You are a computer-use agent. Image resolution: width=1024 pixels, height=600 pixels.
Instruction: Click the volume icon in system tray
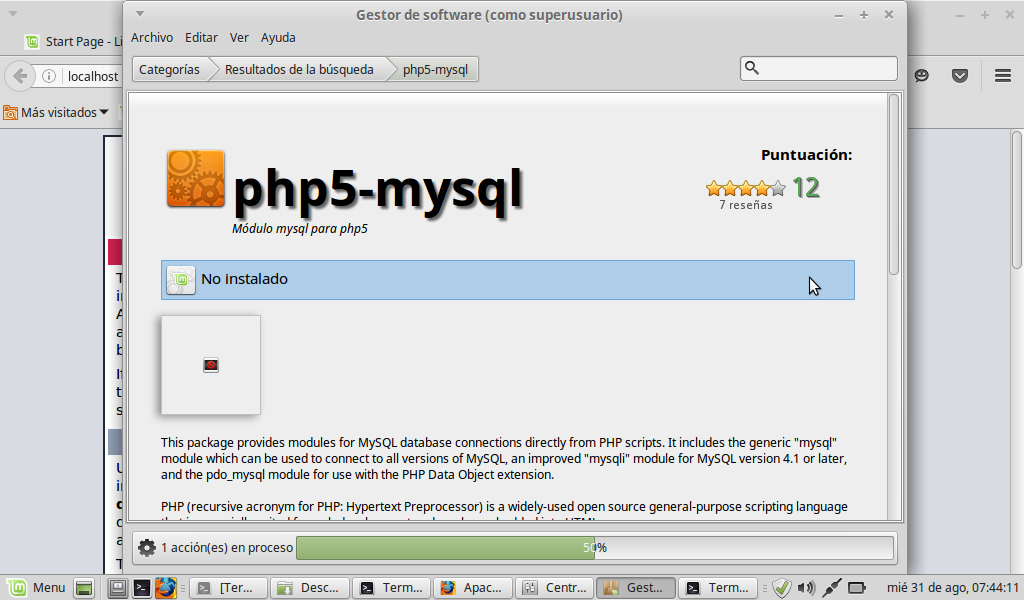point(807,588)
